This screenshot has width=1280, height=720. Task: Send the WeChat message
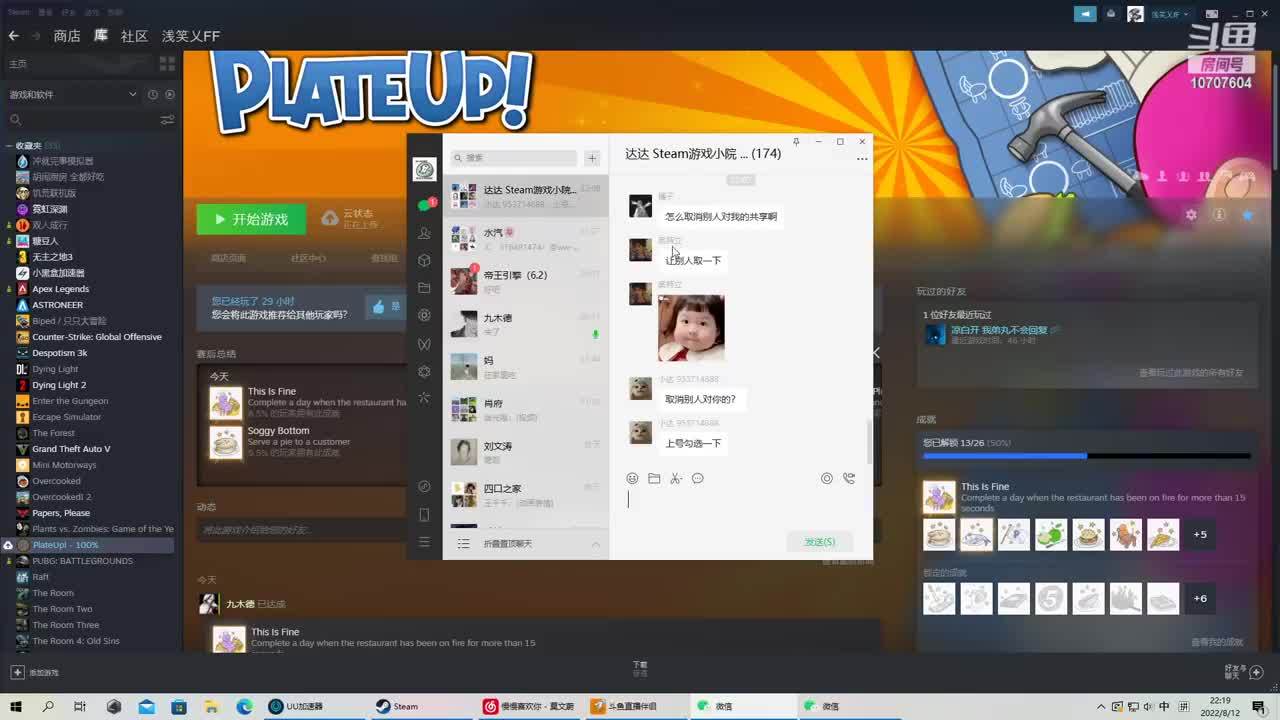coord(819,542)
